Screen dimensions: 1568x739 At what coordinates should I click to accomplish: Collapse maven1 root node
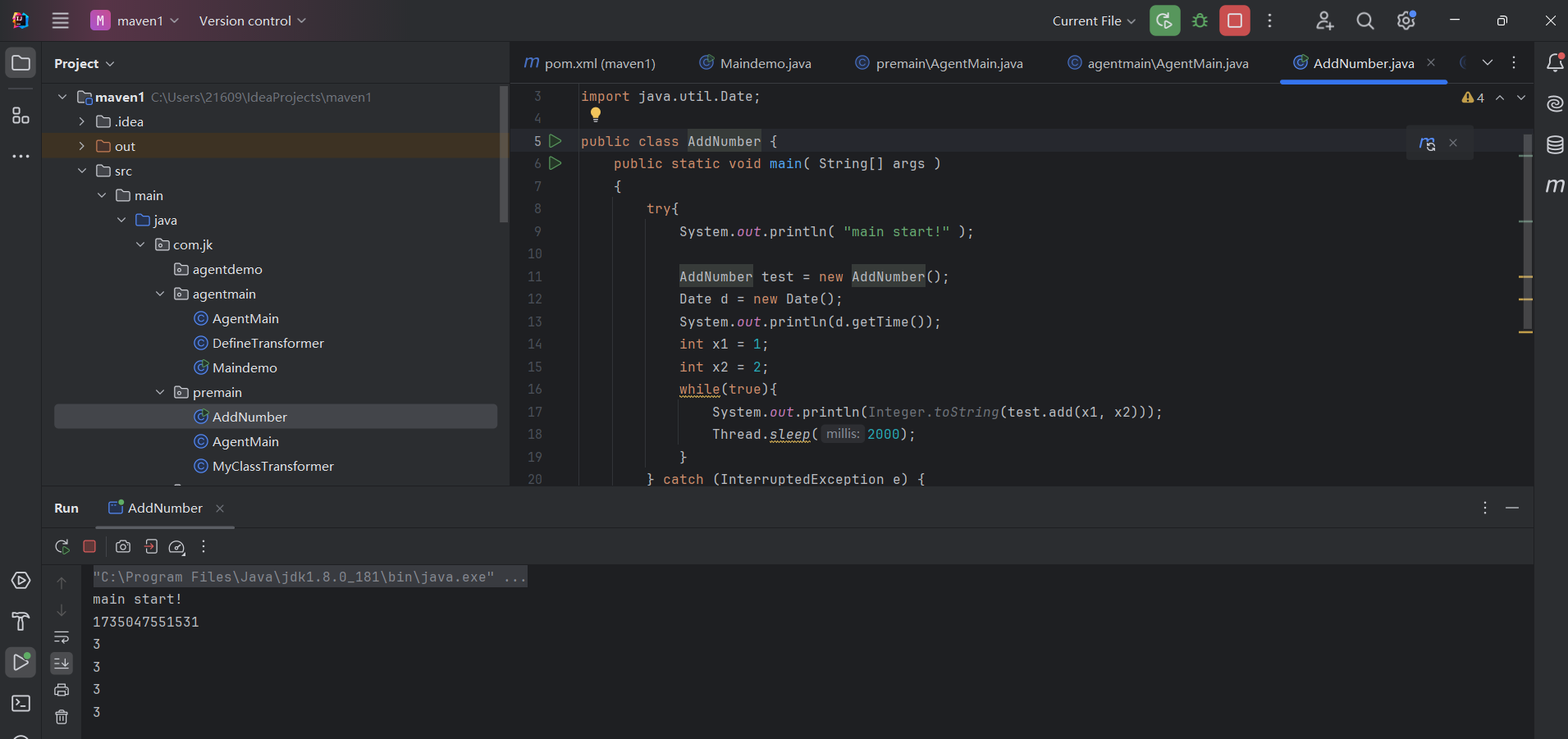(x=62, y=97)
